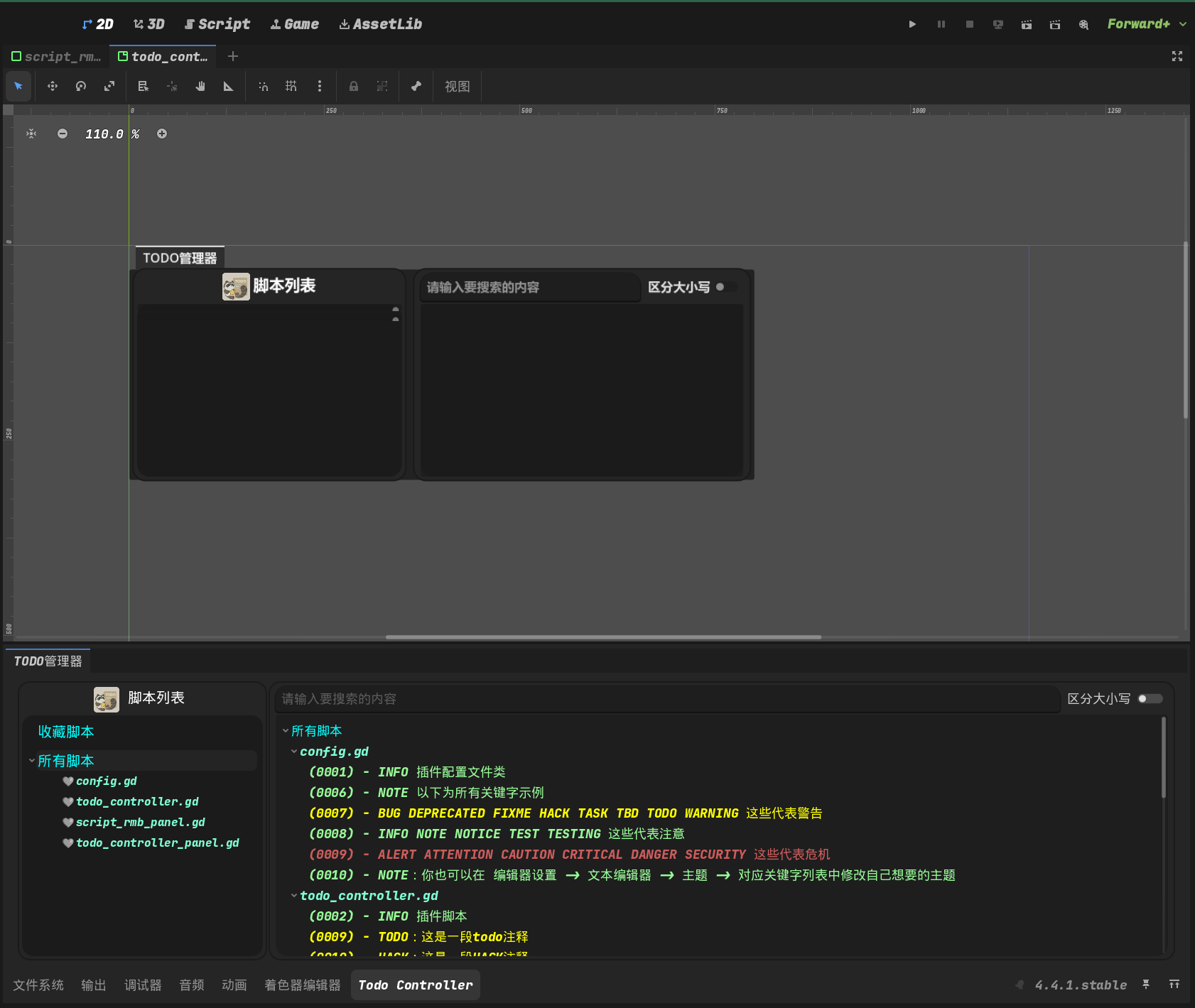Click the 4.4.1.stable version label

[x=1081, y=985]
